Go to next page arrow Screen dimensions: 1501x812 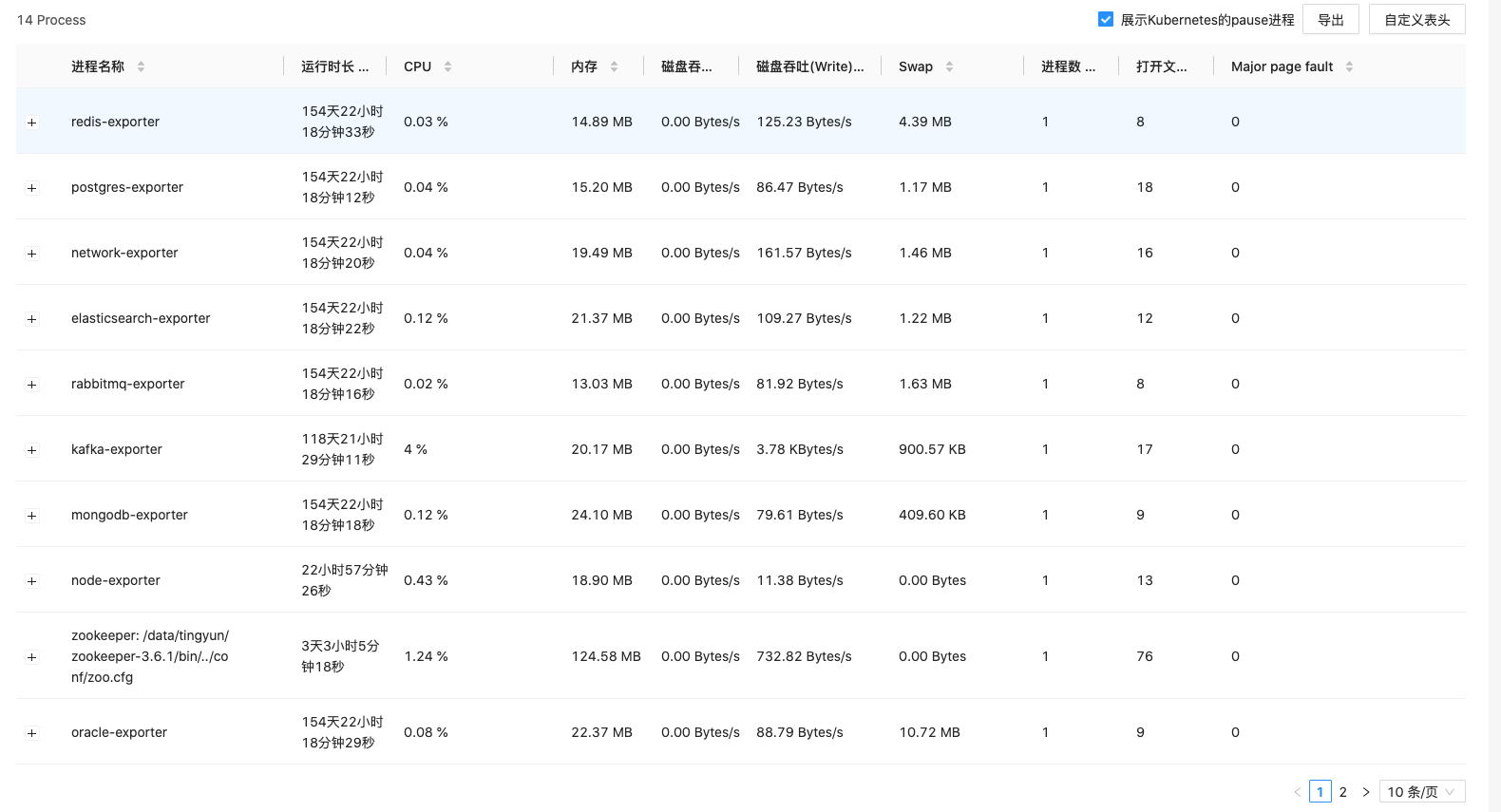pyautogui.click(x=1366, y=792)
